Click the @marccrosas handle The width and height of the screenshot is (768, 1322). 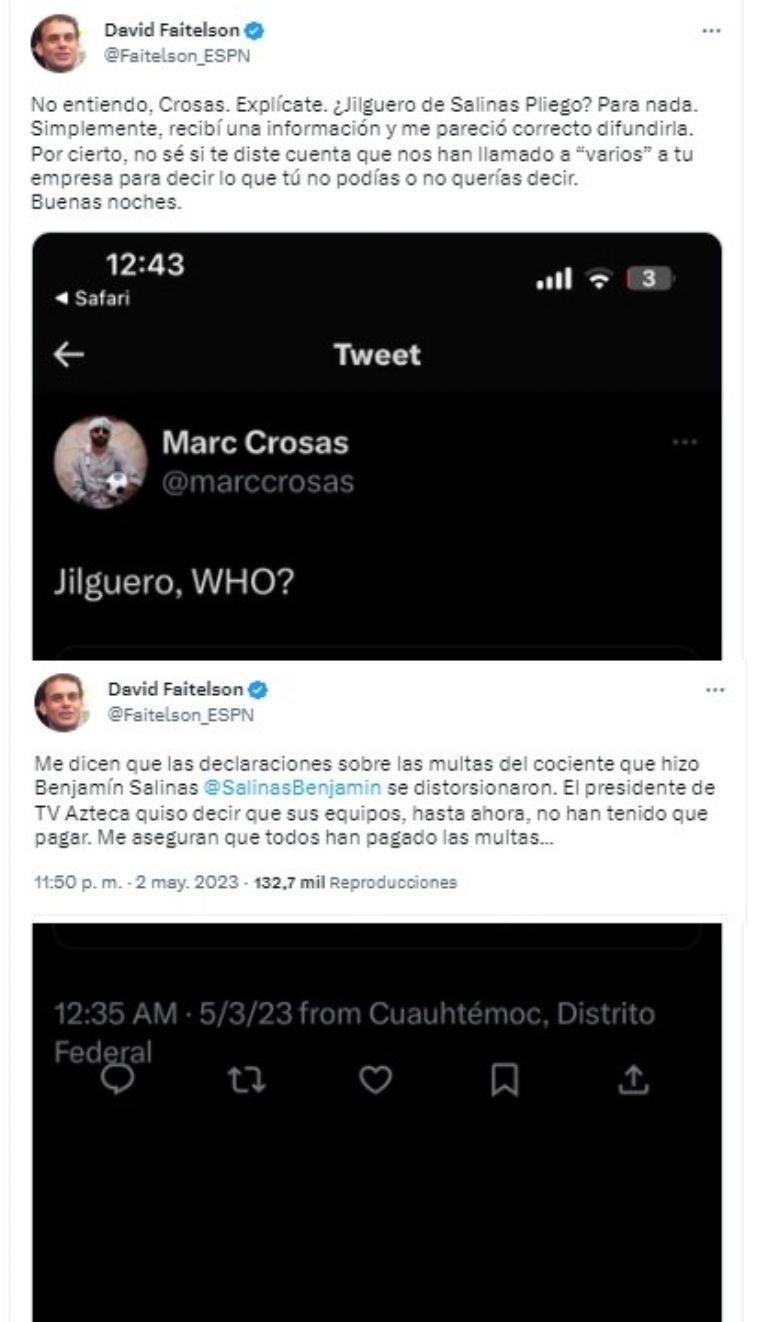(258, 482)
